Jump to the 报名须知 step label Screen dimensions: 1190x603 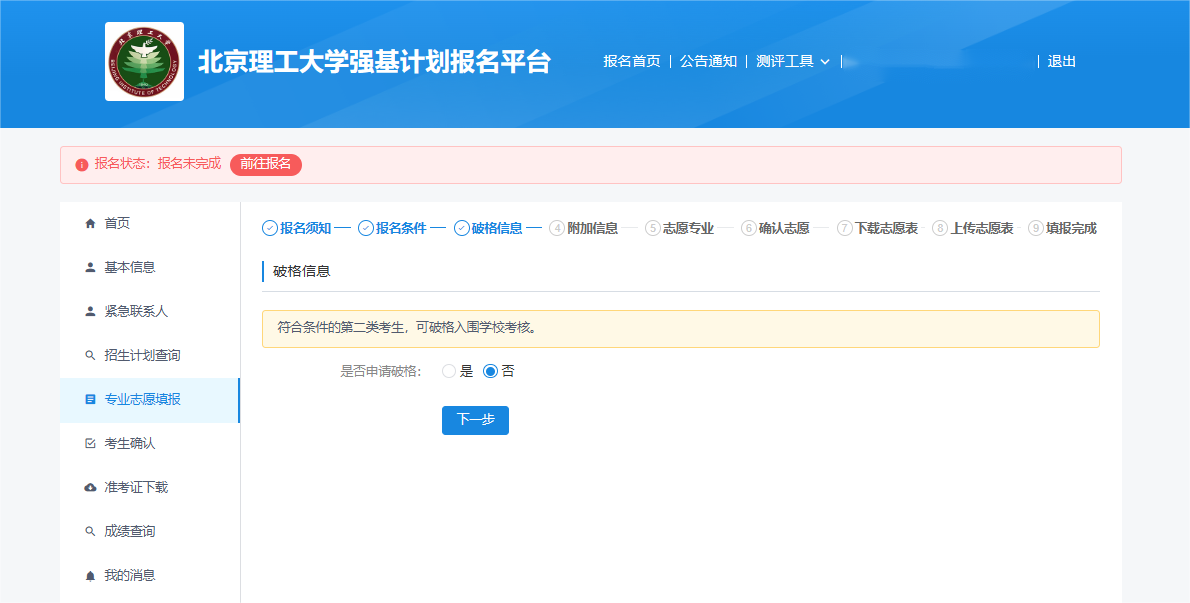tap(306, 228)
